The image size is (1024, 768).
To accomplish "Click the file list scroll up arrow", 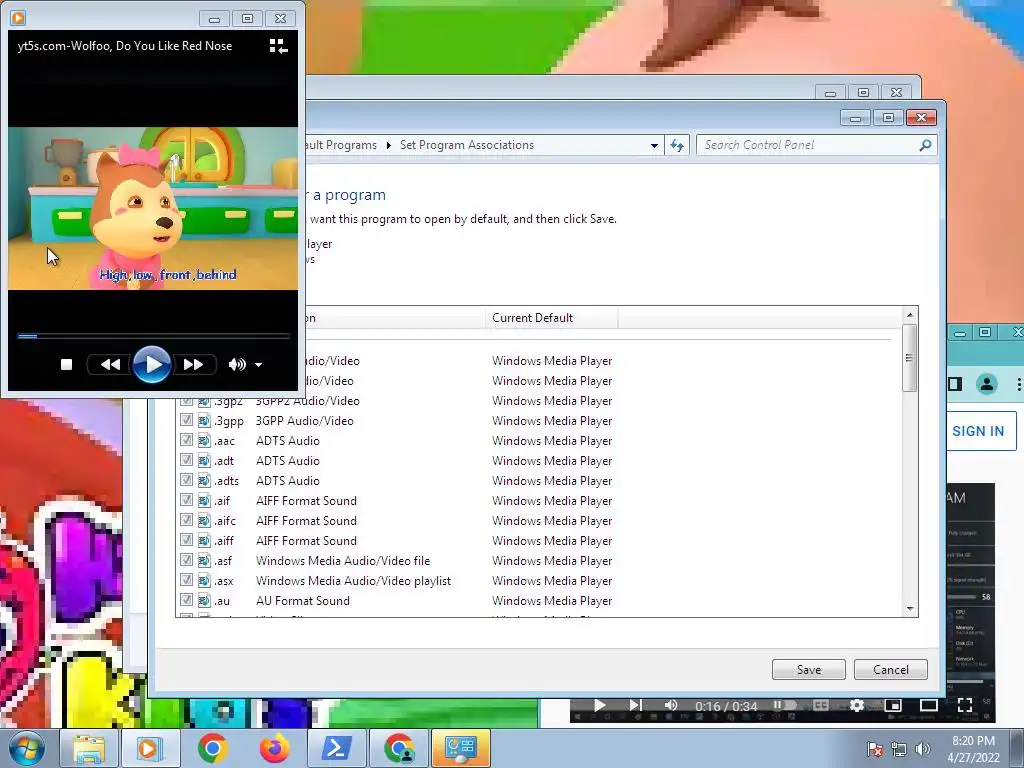I will [910, 315].
